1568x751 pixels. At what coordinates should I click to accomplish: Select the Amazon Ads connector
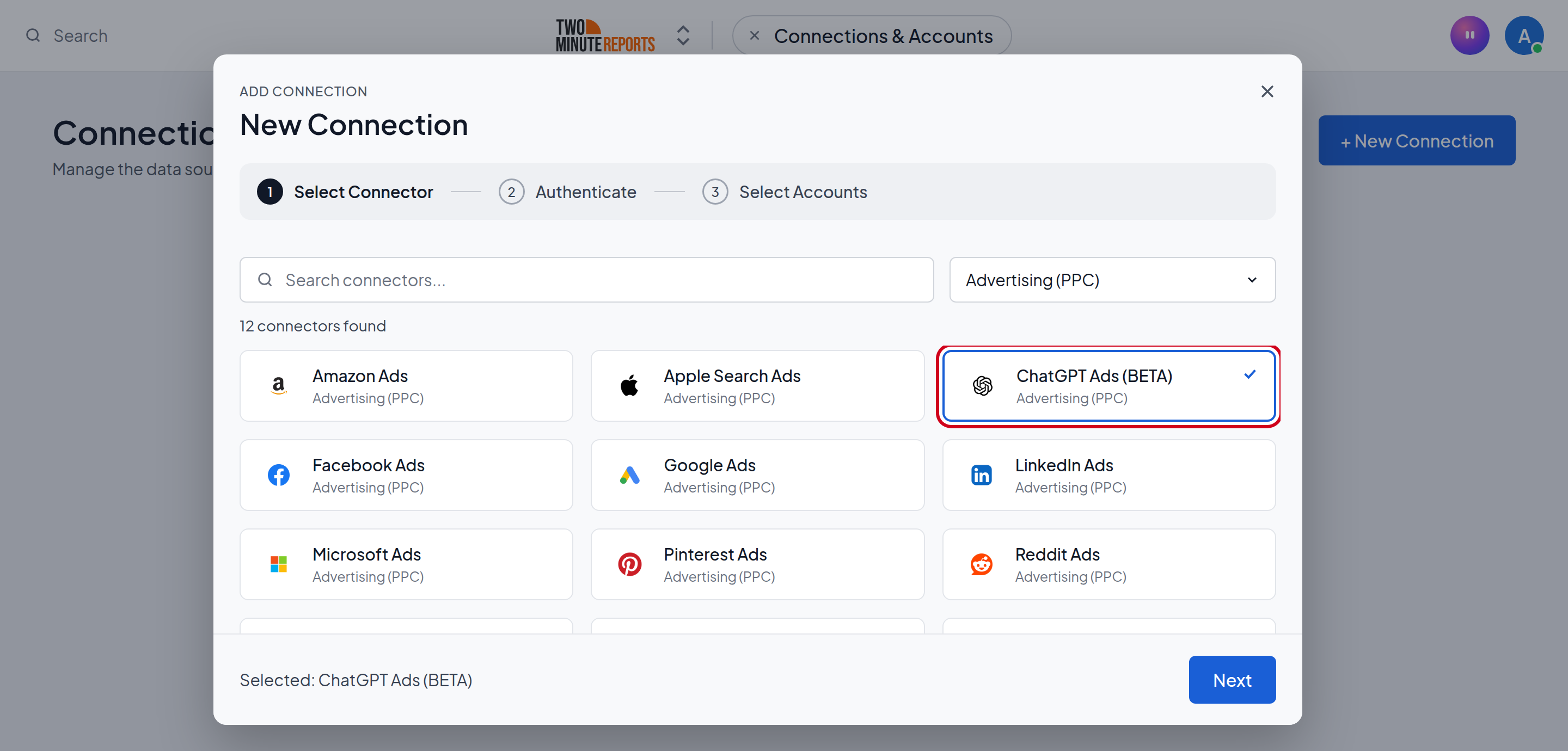click(x=406, y=385)
